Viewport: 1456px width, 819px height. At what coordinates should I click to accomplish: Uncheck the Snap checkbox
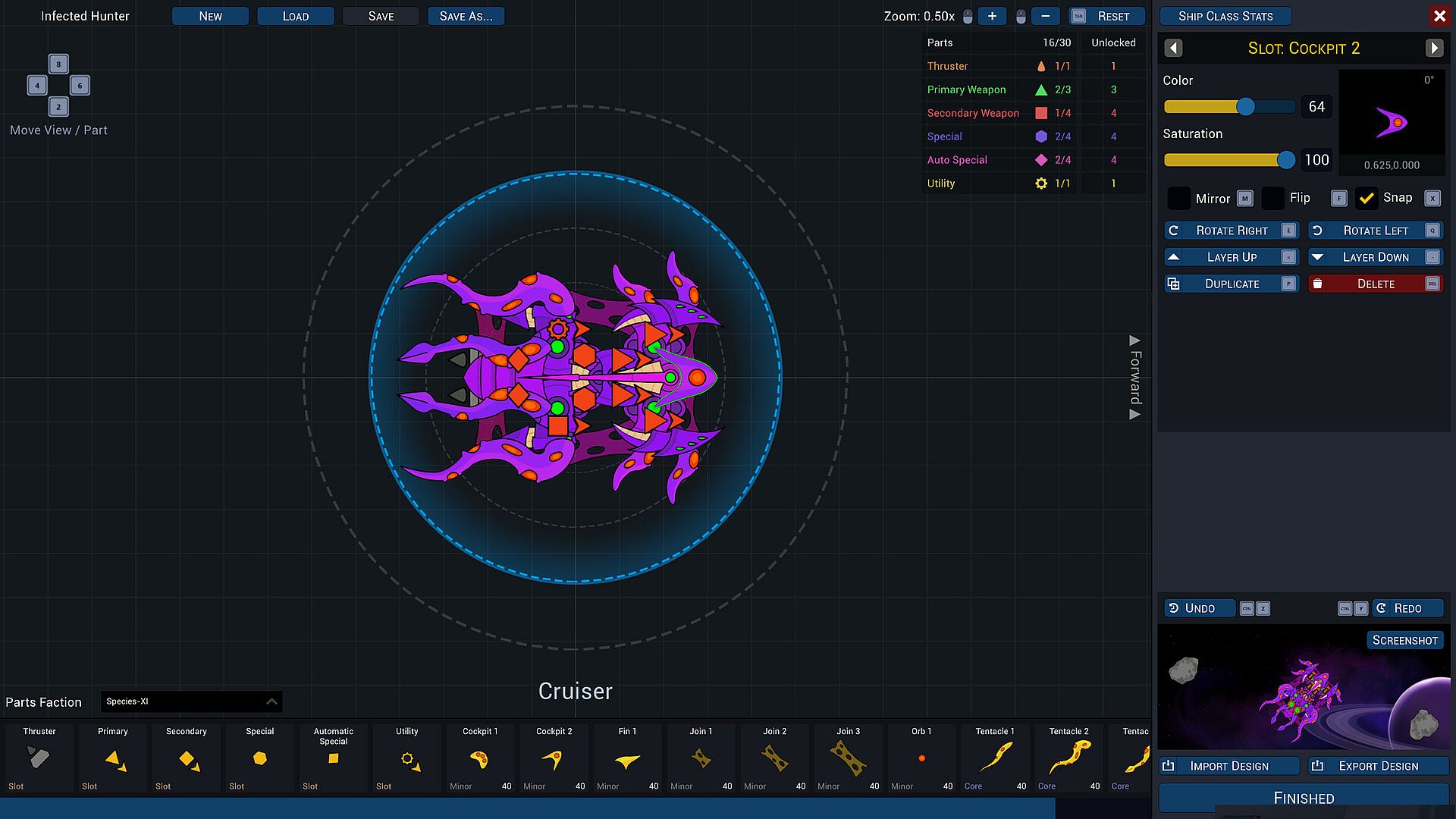(x=1367, y=198)
